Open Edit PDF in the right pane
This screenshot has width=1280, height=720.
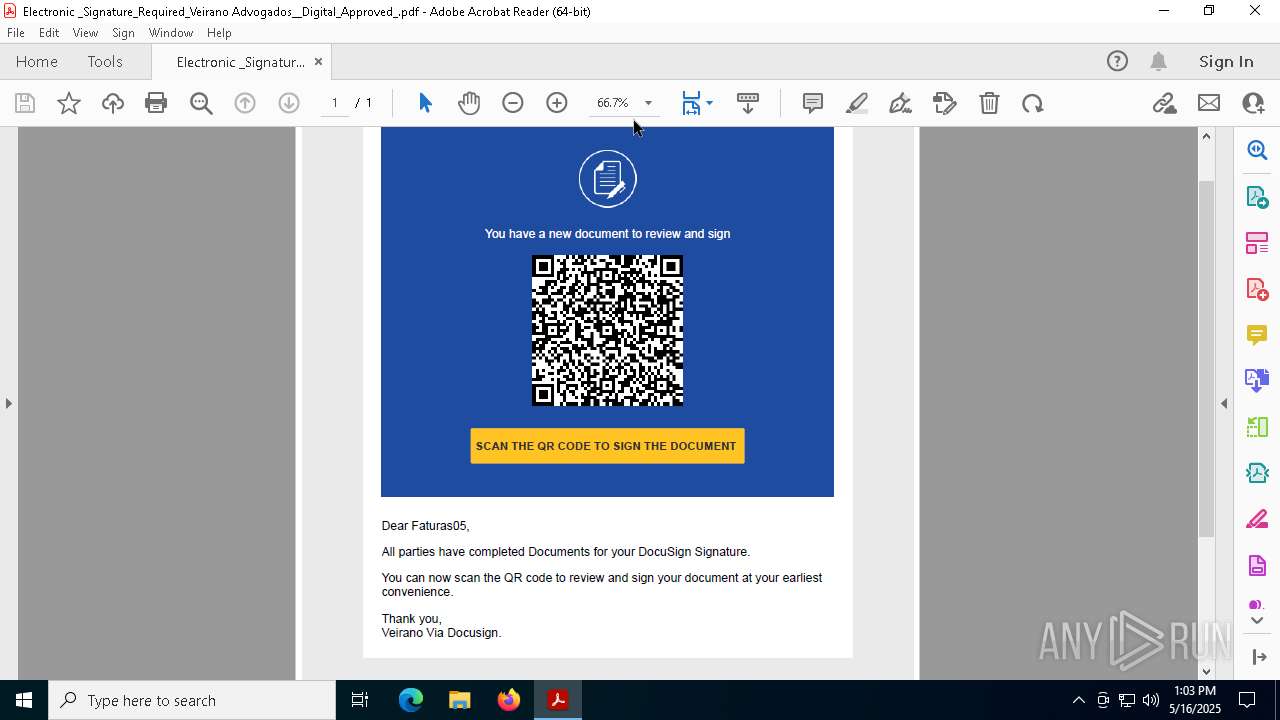pos(1257,242)
